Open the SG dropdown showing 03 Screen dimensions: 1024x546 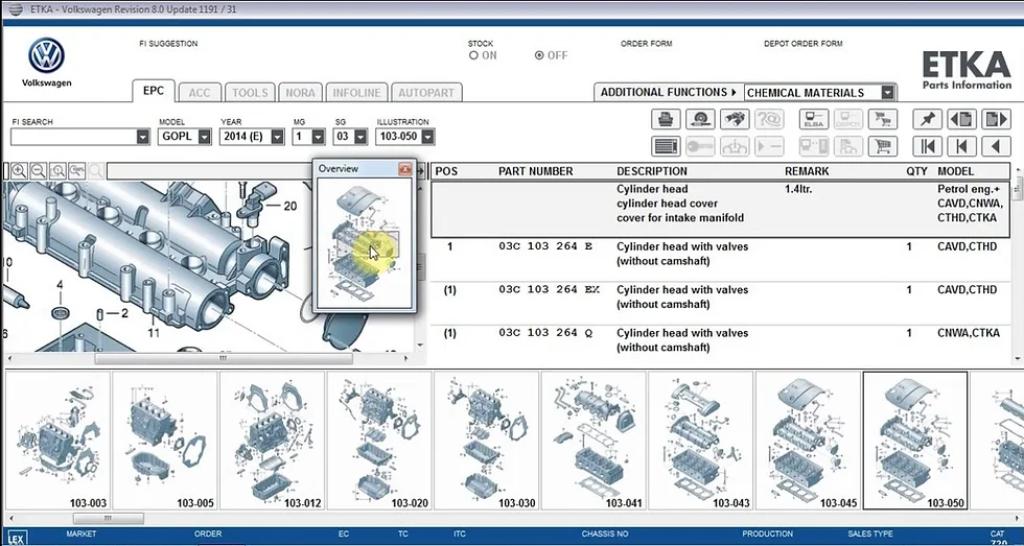pyautogui.click(x=361, y=137)
